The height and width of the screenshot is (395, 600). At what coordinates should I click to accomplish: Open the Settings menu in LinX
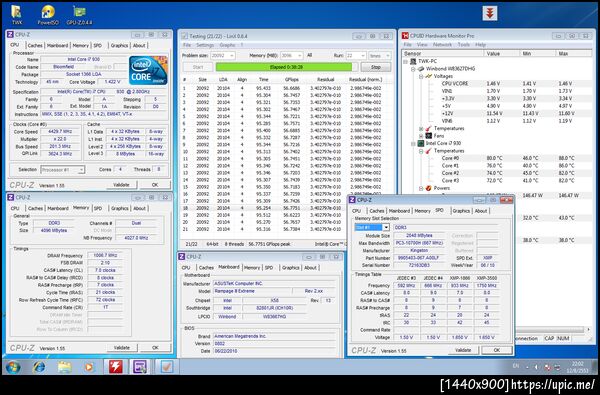(205, 45)
